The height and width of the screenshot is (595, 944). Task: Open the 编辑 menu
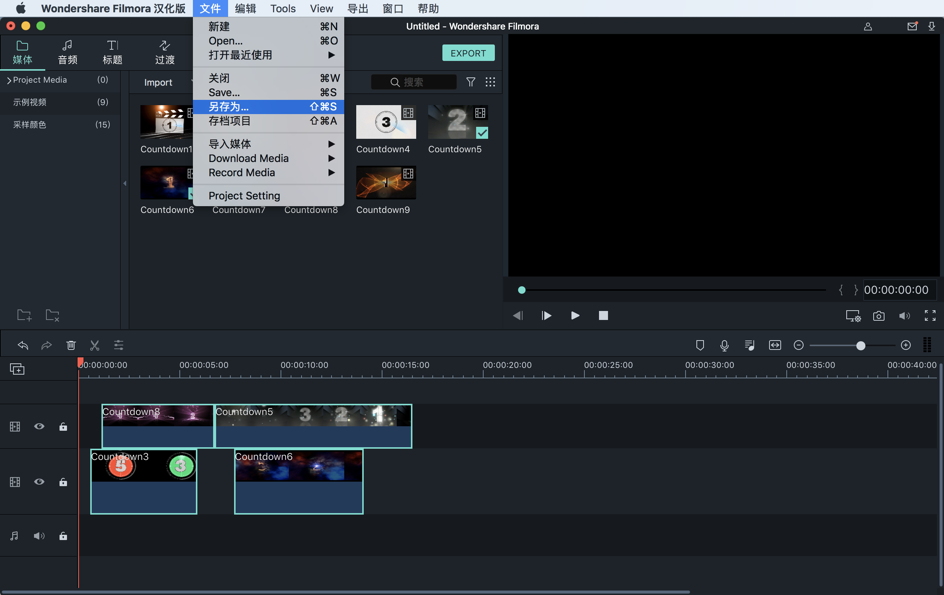pyautogui.click(x=246, y=8)
